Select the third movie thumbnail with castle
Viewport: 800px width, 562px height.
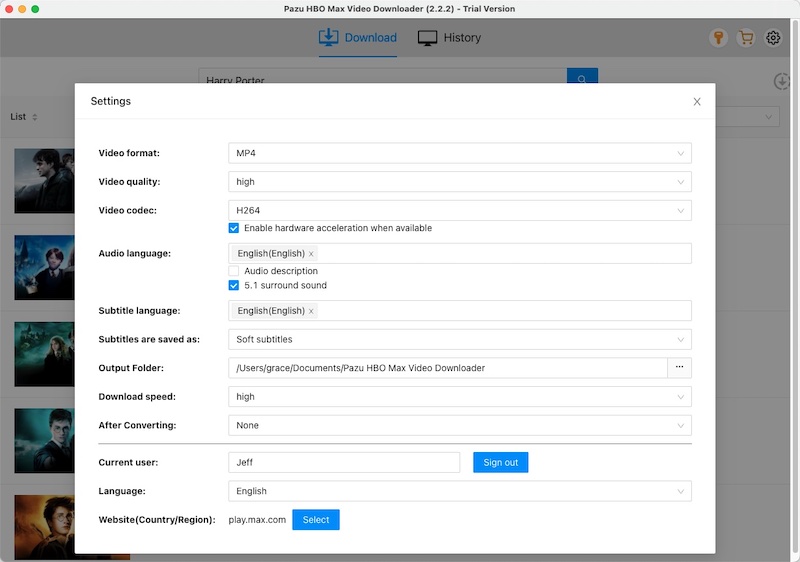44,354
